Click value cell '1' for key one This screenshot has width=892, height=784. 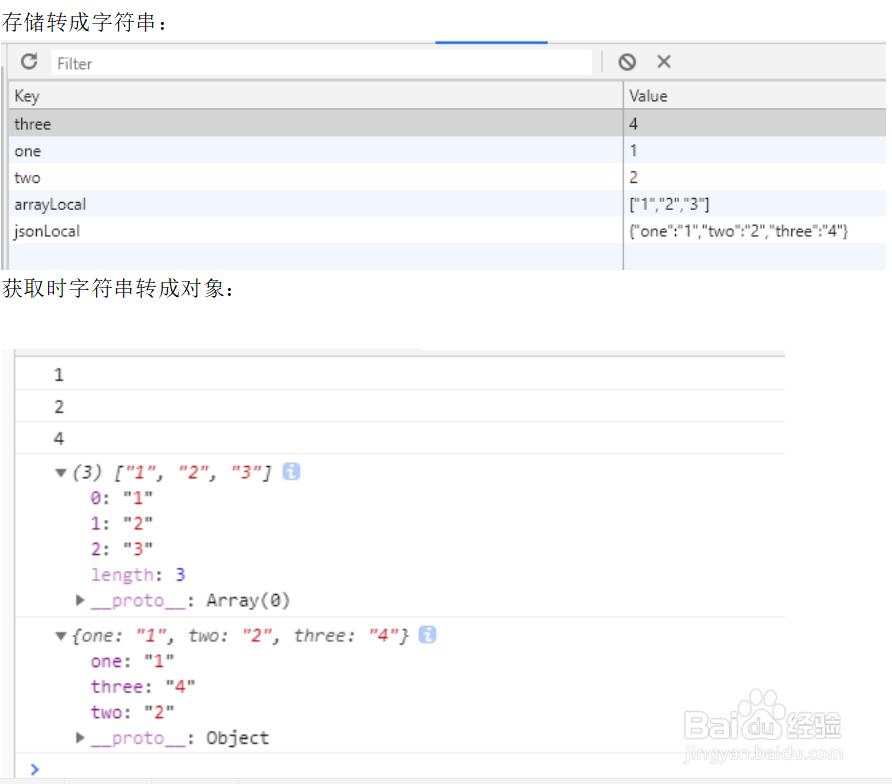[x=754, y=151]
